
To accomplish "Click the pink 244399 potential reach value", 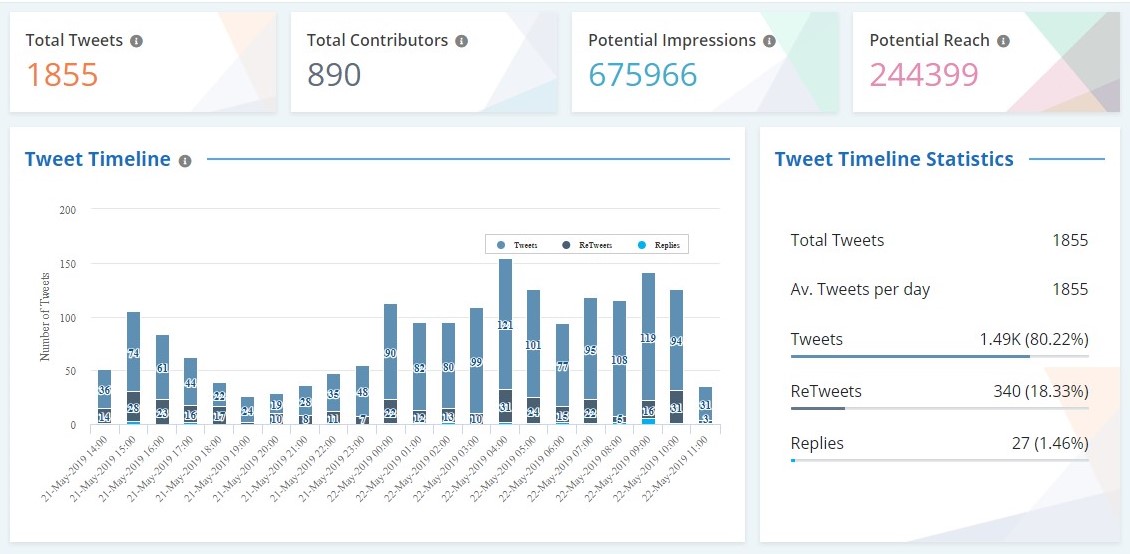I will [x=923, y=75].
